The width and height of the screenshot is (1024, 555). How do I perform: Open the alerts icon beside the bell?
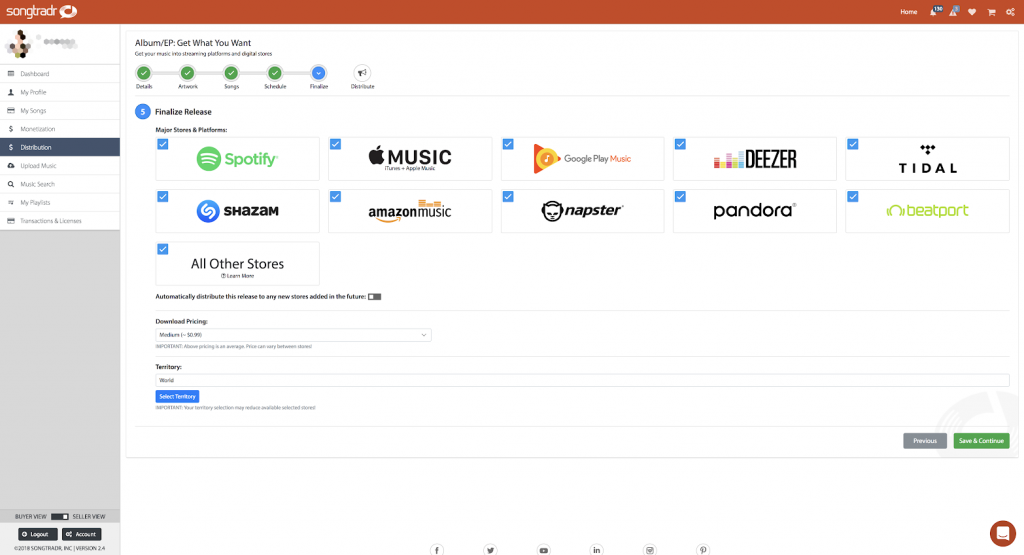point(953,12)
